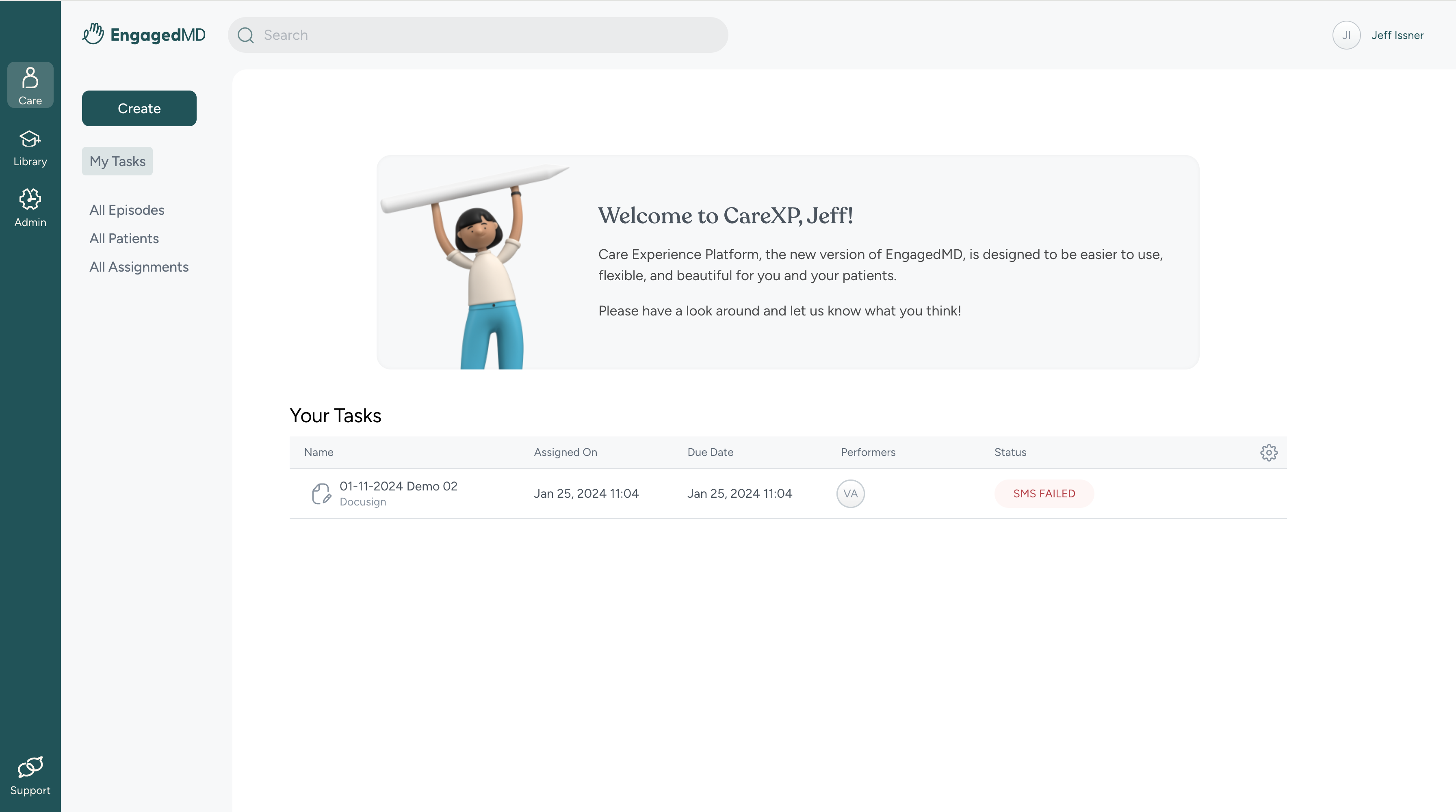Click the Docusign label under task name
Viewport: 1456px width, 812px height.
pyautogui.click(x=363, y=502)
